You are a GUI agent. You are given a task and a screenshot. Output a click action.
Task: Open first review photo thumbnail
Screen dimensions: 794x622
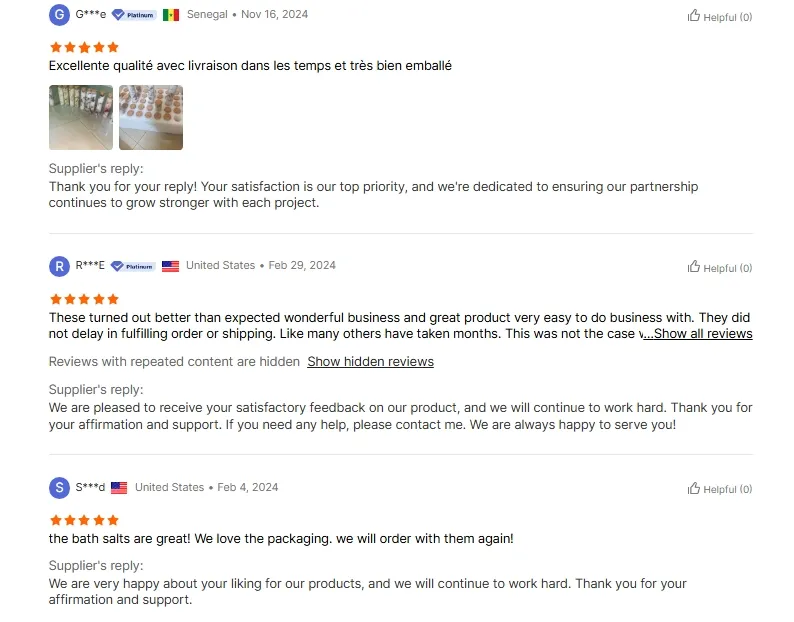pos(81,118)
